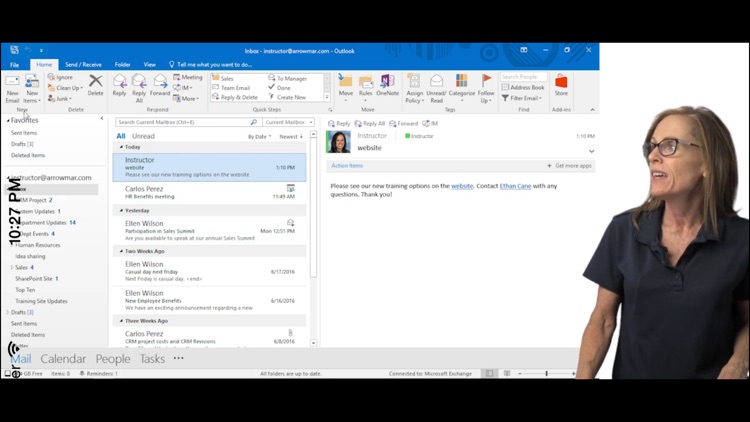Click the Tell me what you want to do box
This screenshot has width=750, height=422.
[210, 65]
